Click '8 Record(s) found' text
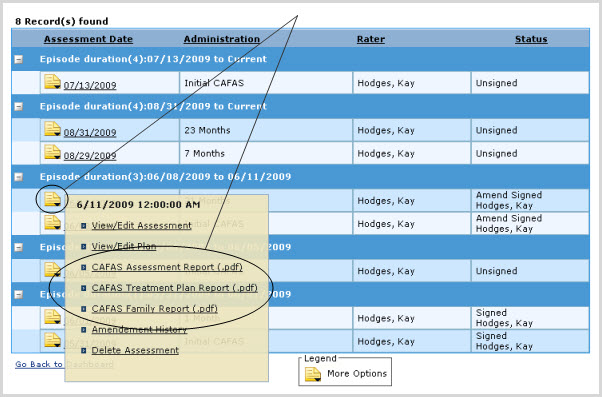 [61, 22]
